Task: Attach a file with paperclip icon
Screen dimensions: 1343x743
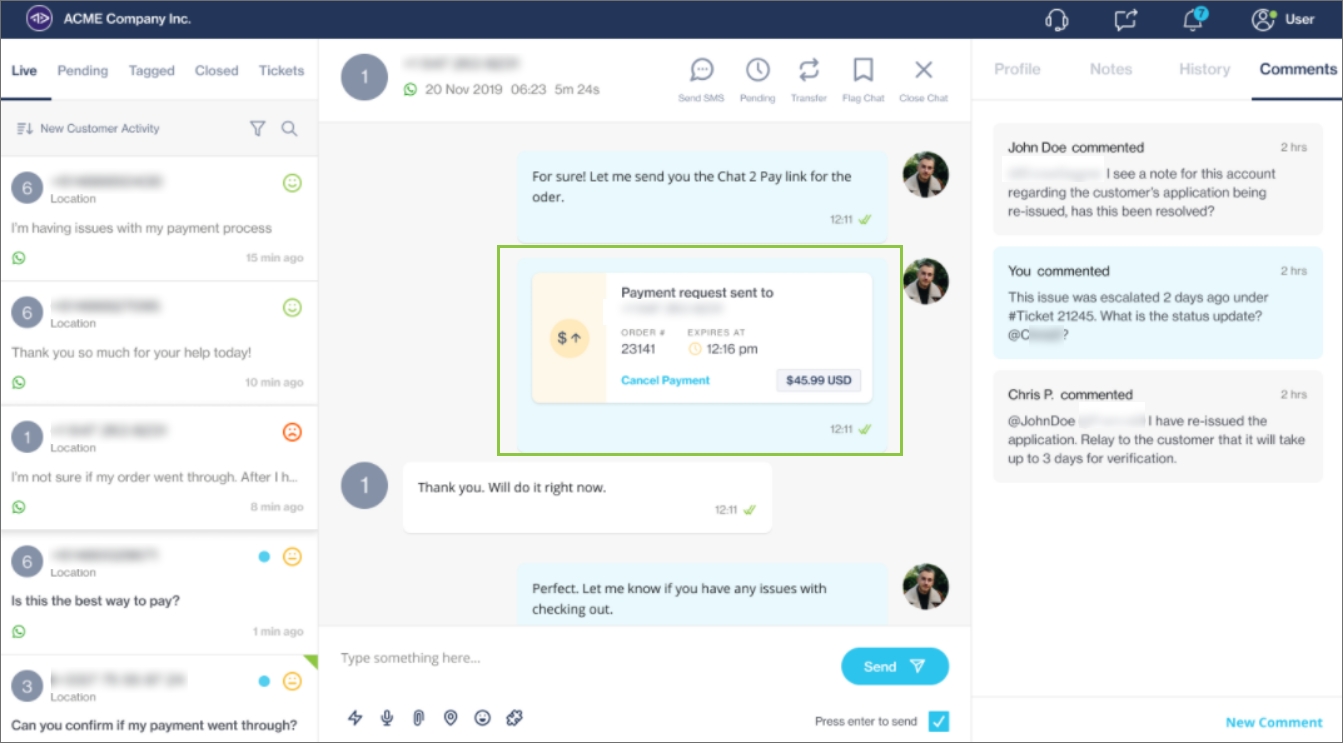Action: (x=419, y=718)
